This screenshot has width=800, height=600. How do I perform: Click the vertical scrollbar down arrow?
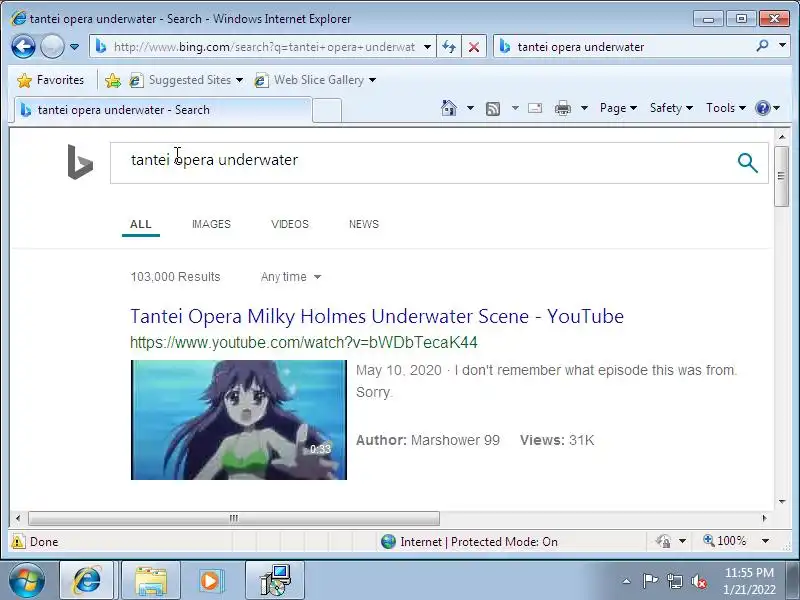tap(782, 502)
